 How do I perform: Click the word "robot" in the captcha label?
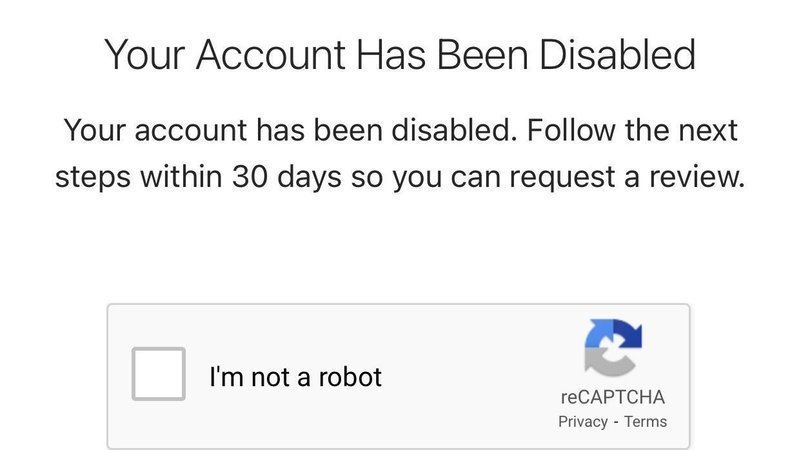[x=350, y=377]
